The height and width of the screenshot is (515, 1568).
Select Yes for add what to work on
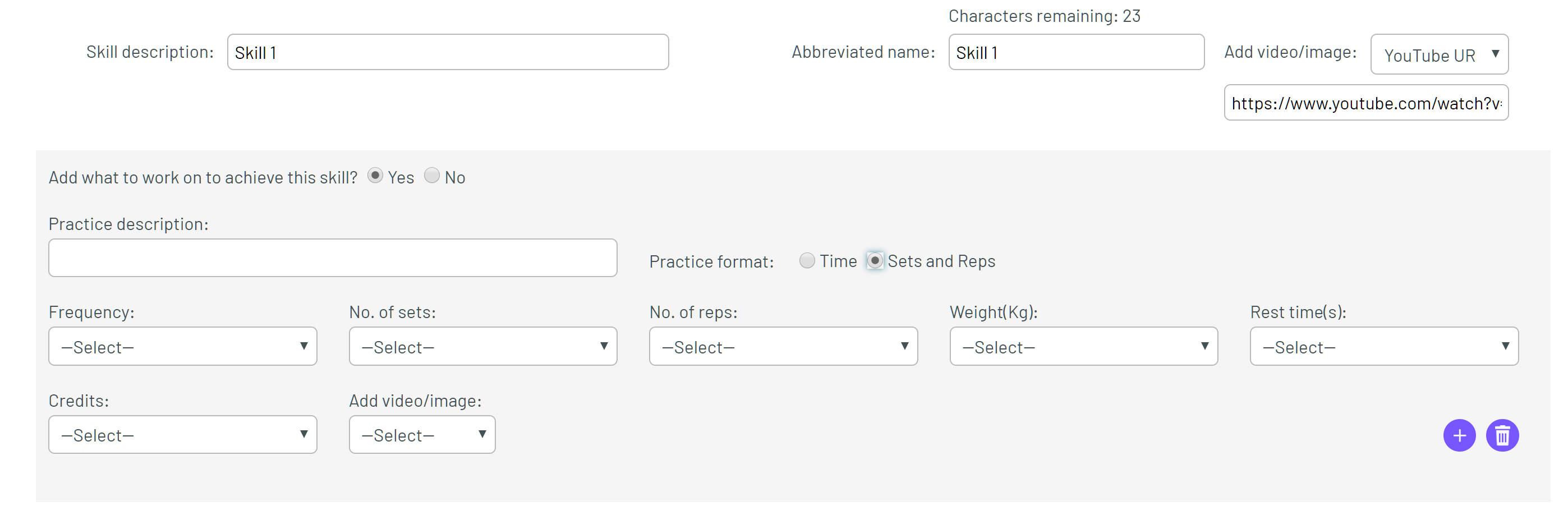click(x=375, y=176)
